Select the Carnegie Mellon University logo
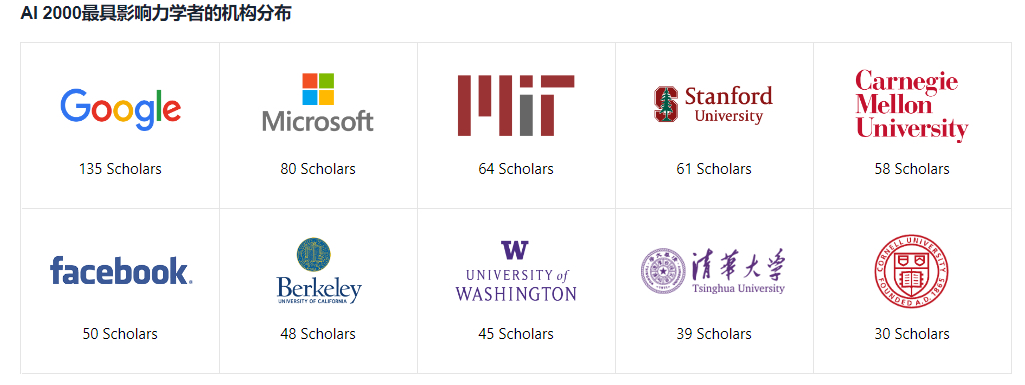The height and width of the screenshot is (385, 1025). (911, 105)
